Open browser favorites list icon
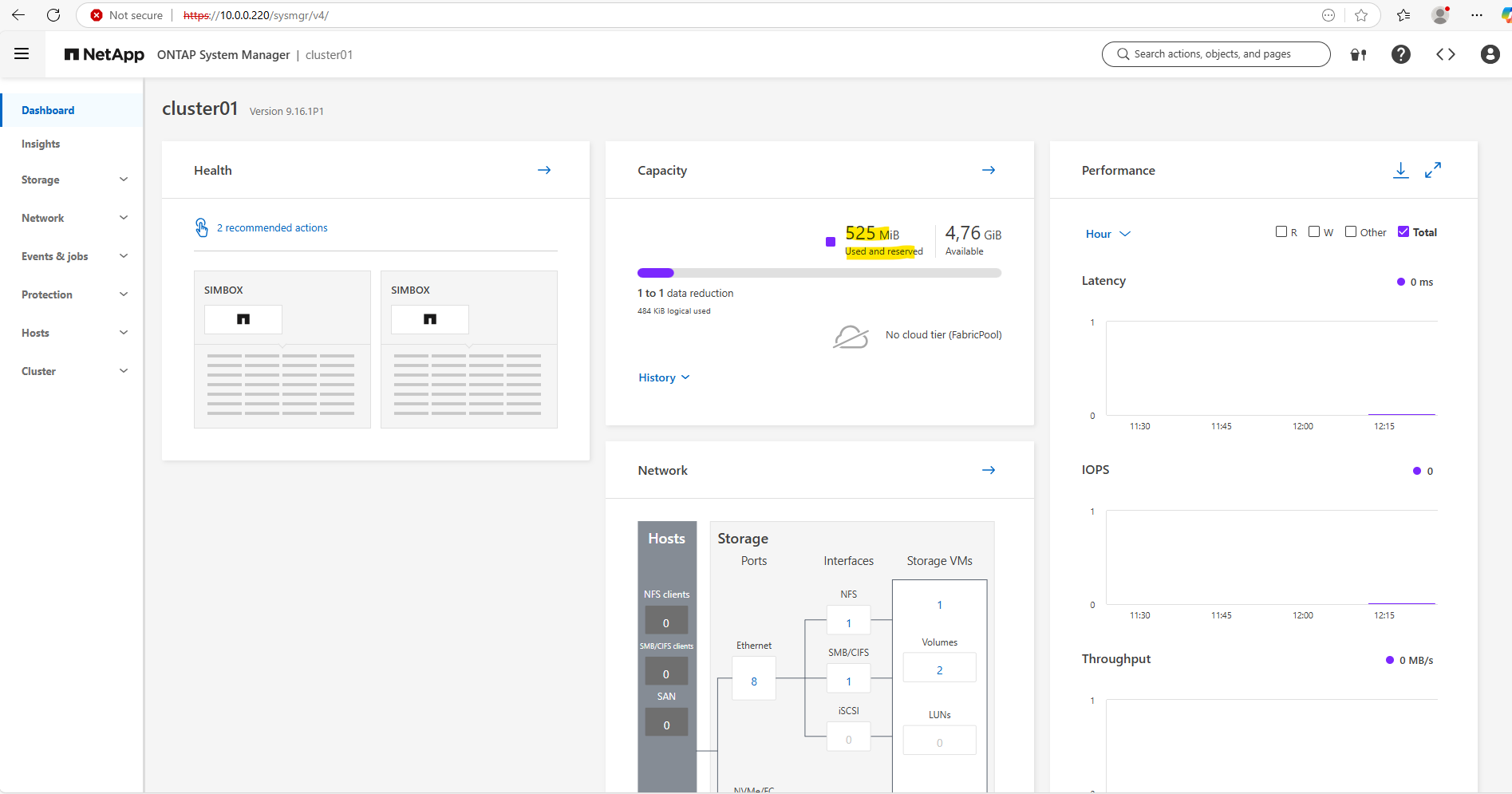Image resolution: width=1512 pixels, height=794 pixels. pyautogui.click(x=1403, y=15)
